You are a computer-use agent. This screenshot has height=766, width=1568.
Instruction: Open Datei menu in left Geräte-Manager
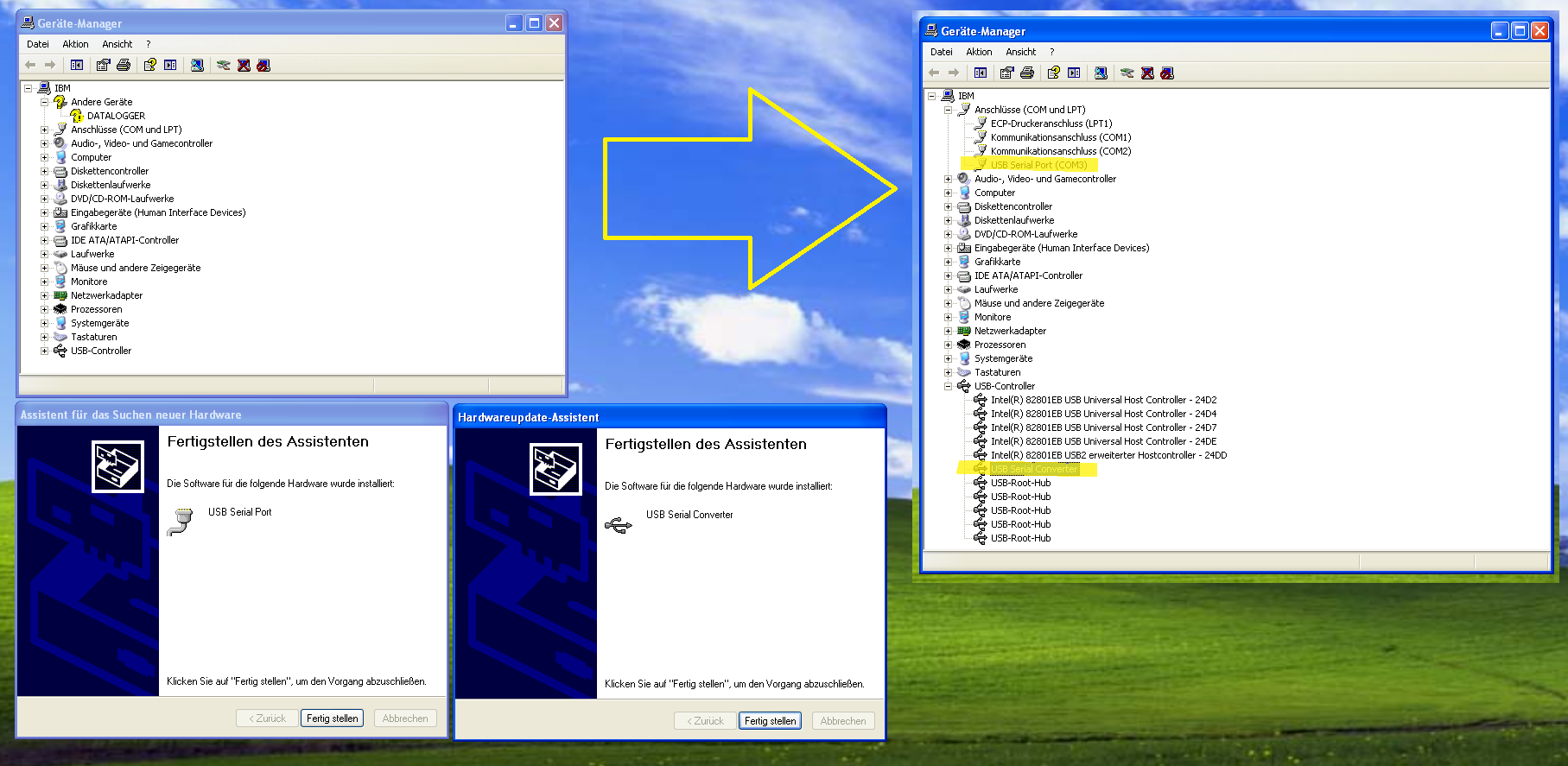click(38, 44)
